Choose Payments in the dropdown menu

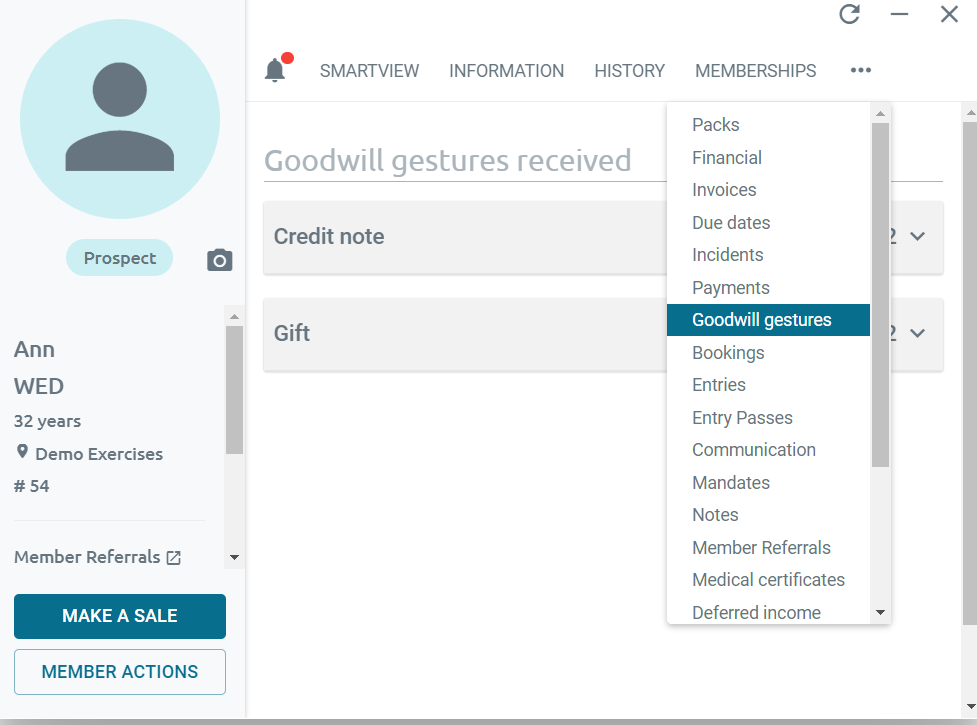[730, 288]
